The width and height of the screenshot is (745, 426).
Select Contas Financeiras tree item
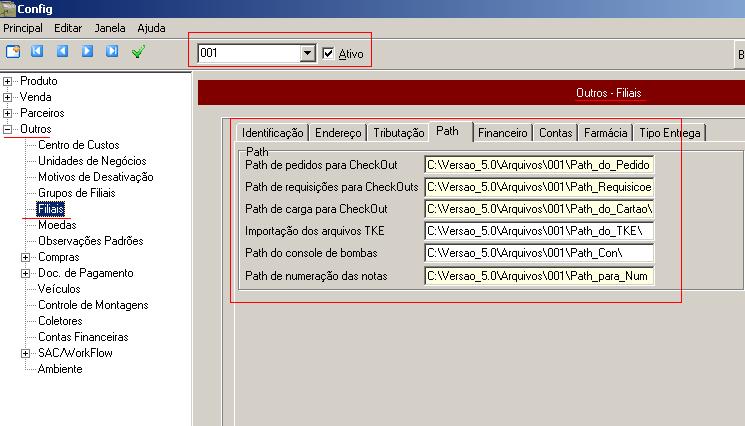[83, 337]
